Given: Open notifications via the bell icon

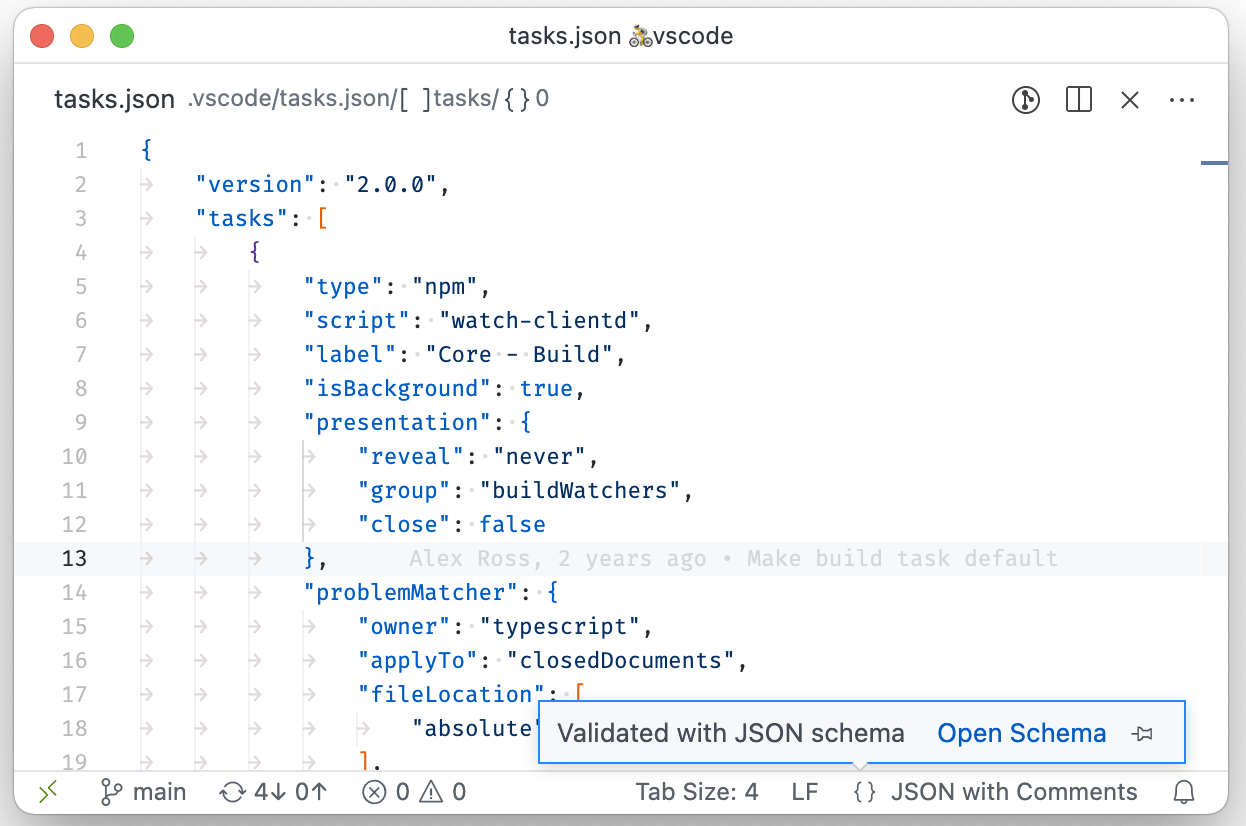Looking at the screenshot, I should pyautogui.click(x=1184, y=791).
